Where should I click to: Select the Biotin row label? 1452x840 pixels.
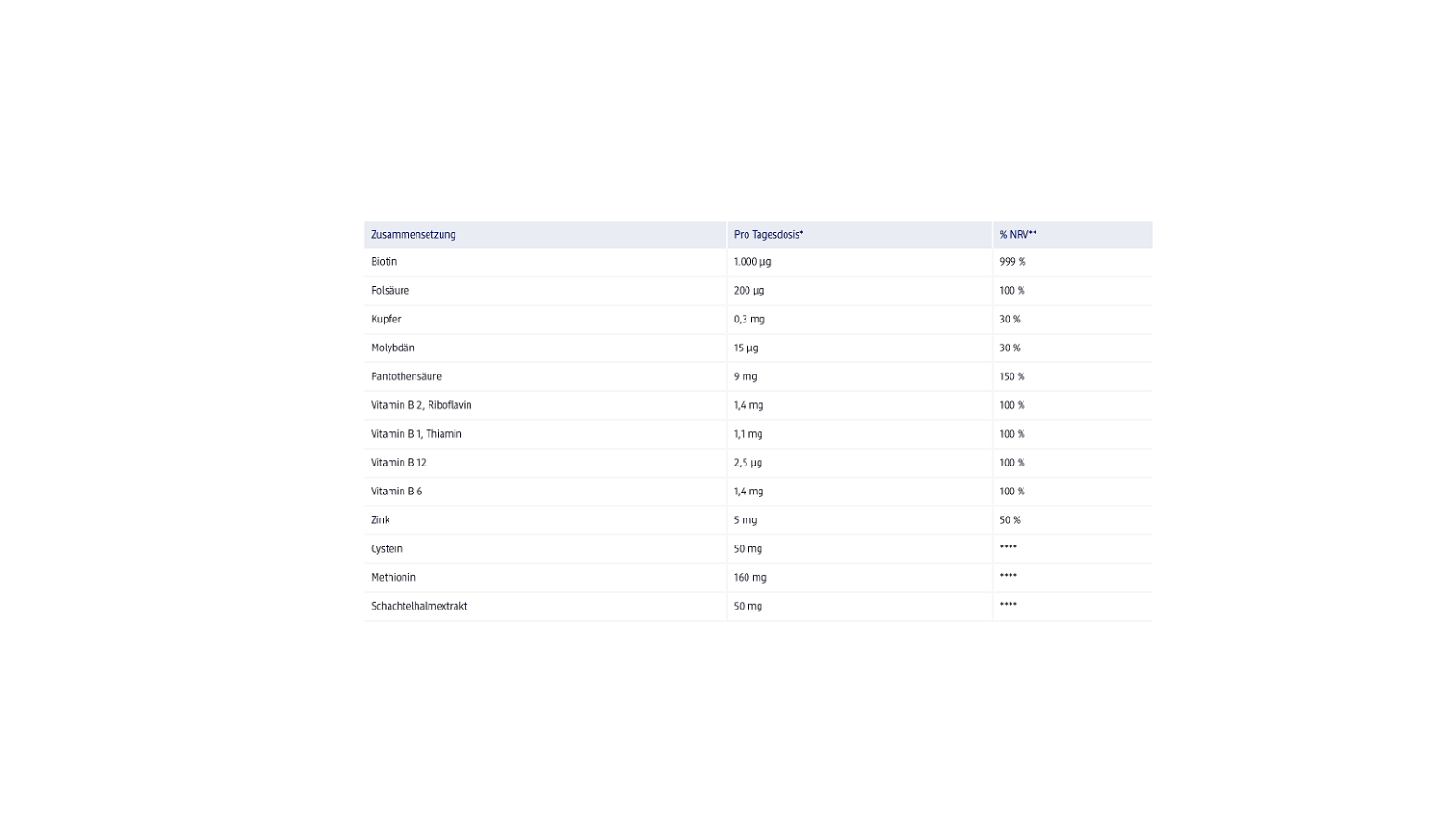[x=384, y=262]
